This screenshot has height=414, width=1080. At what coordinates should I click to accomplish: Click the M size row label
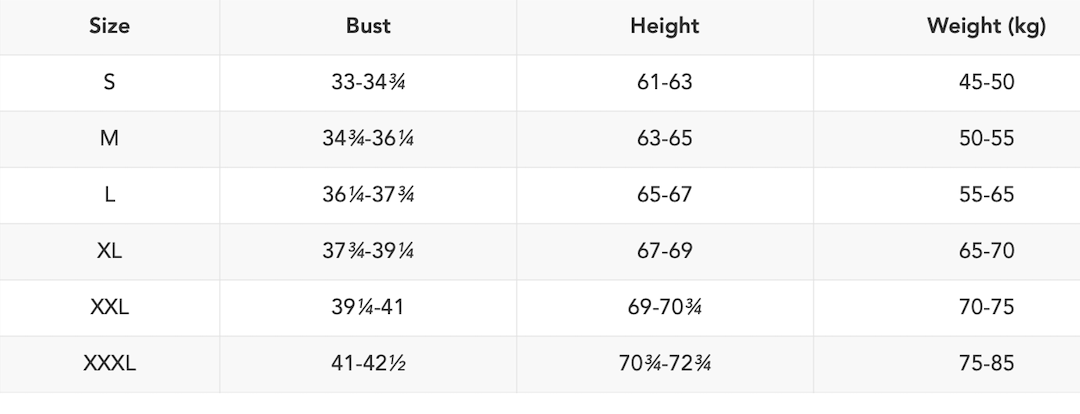point(109,139)
